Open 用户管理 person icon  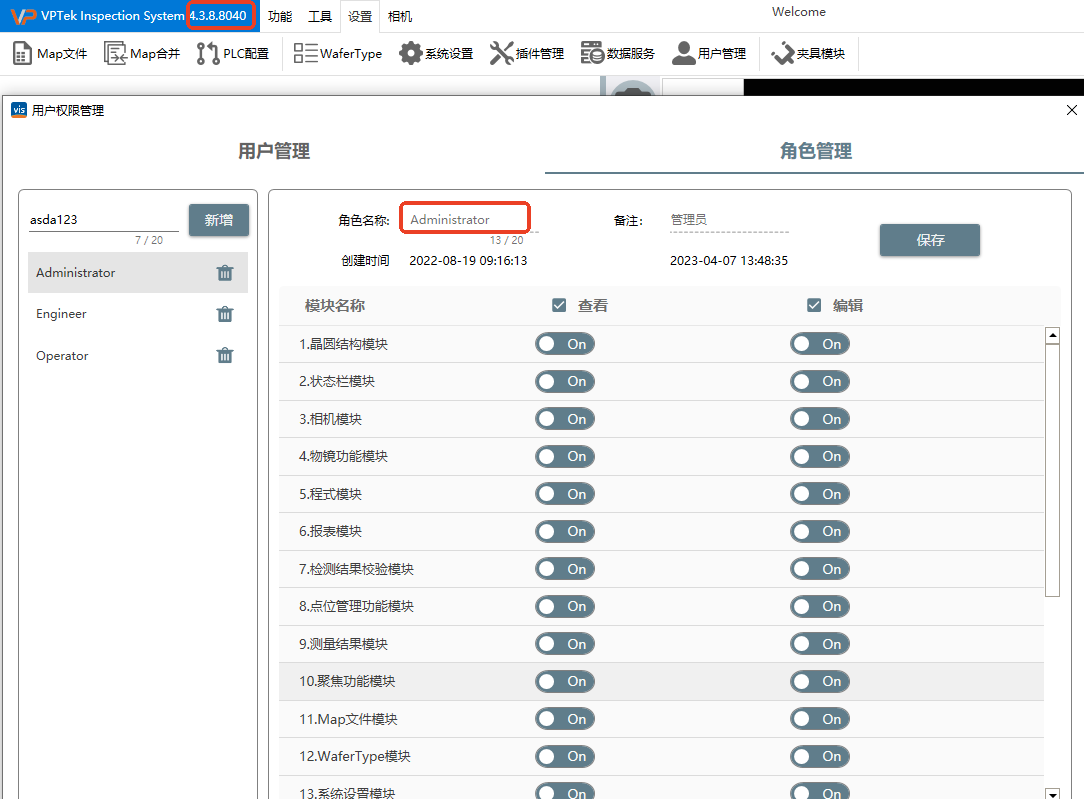tap(684, 53)
